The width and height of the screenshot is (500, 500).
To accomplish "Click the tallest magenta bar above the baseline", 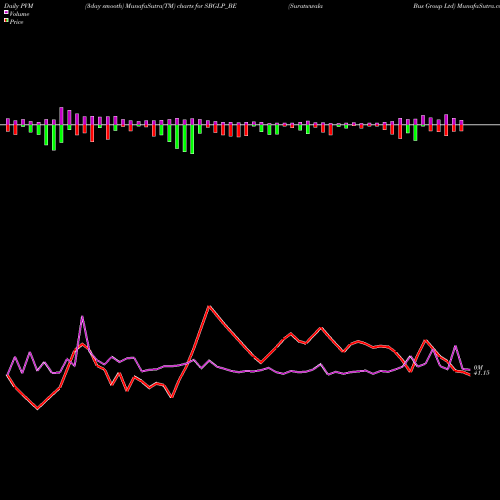I will 61,116.
